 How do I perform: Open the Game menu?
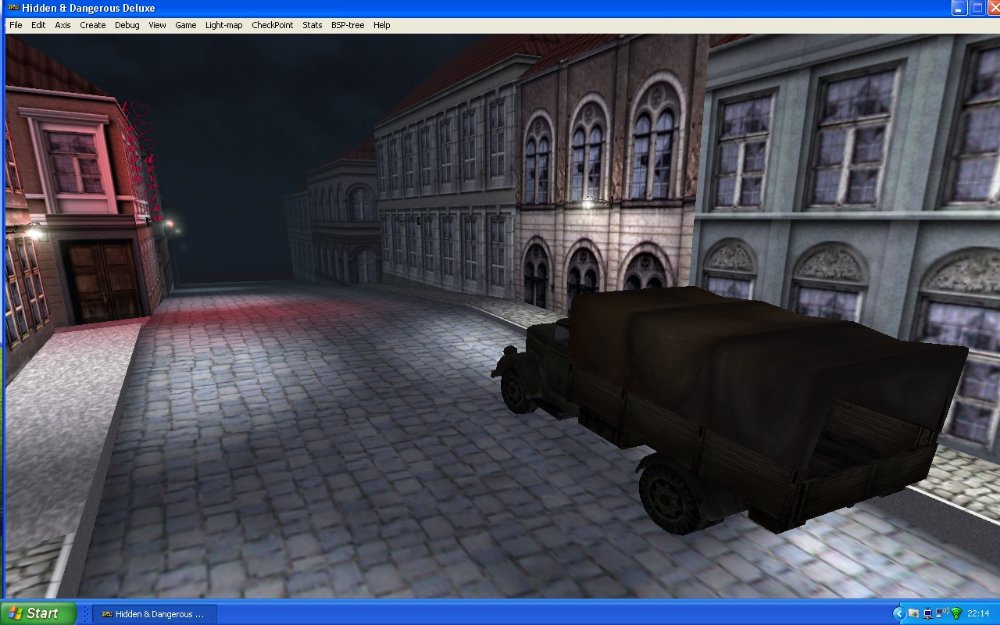point(186,25)
